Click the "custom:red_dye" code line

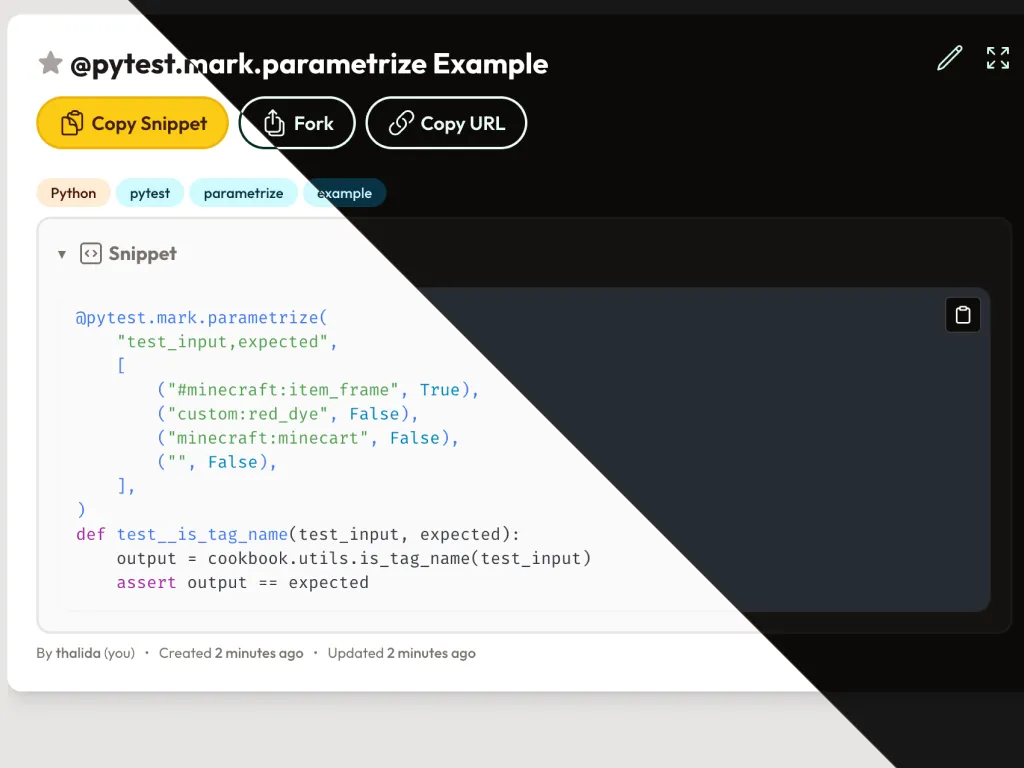[x=287, y=414]
